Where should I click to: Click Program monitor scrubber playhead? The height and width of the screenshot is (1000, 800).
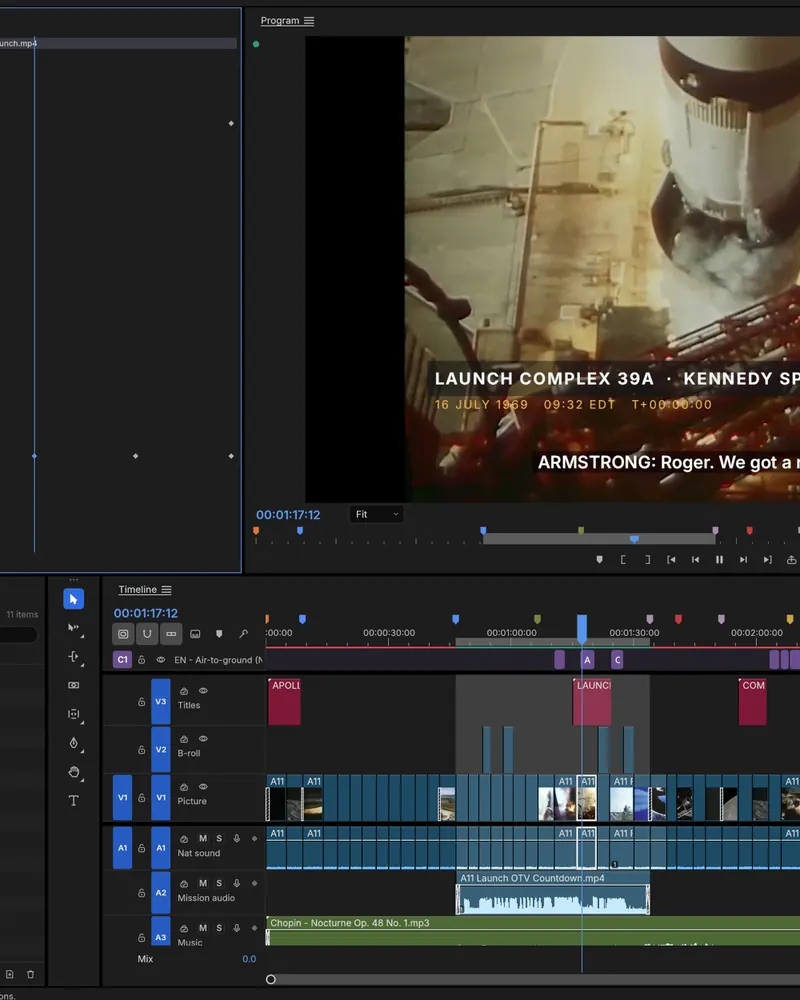pyautogui.click(x=634, y=540)
